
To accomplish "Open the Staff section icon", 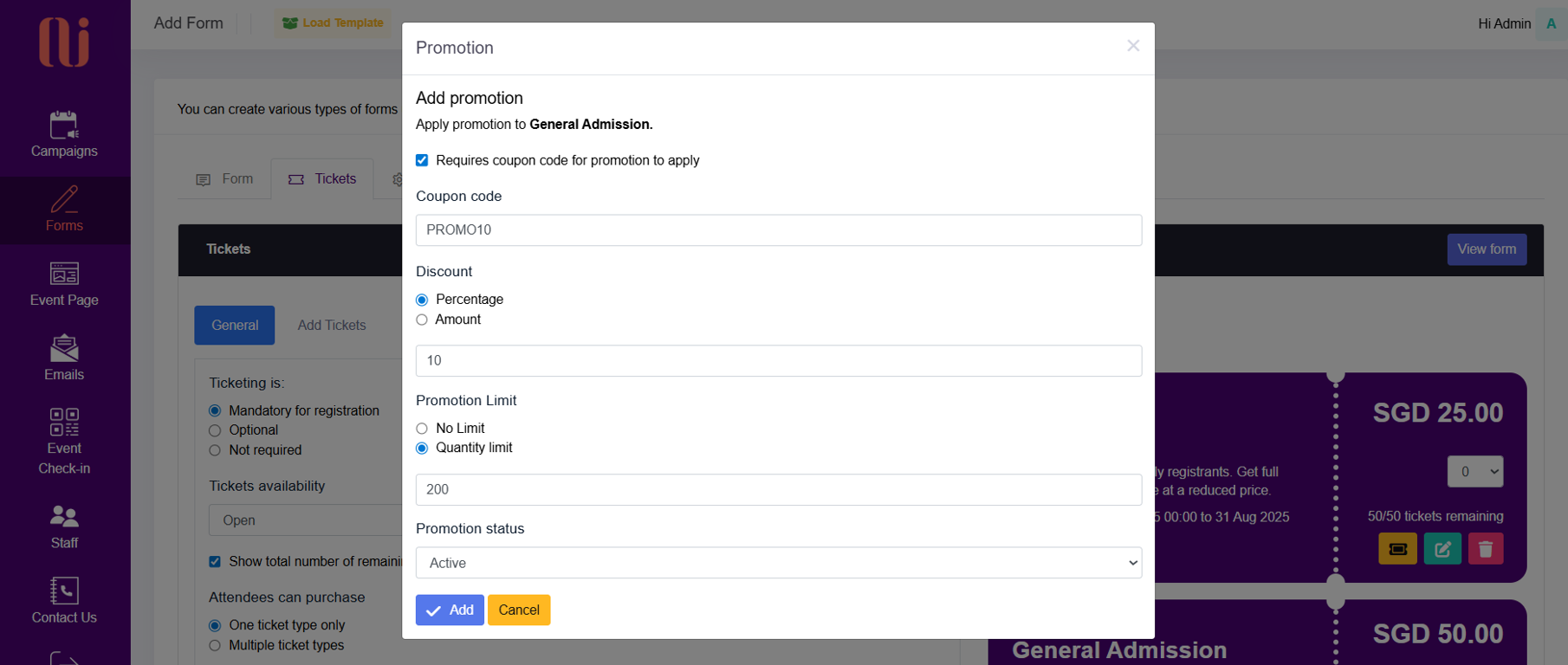I will click(x=64, y=517).
